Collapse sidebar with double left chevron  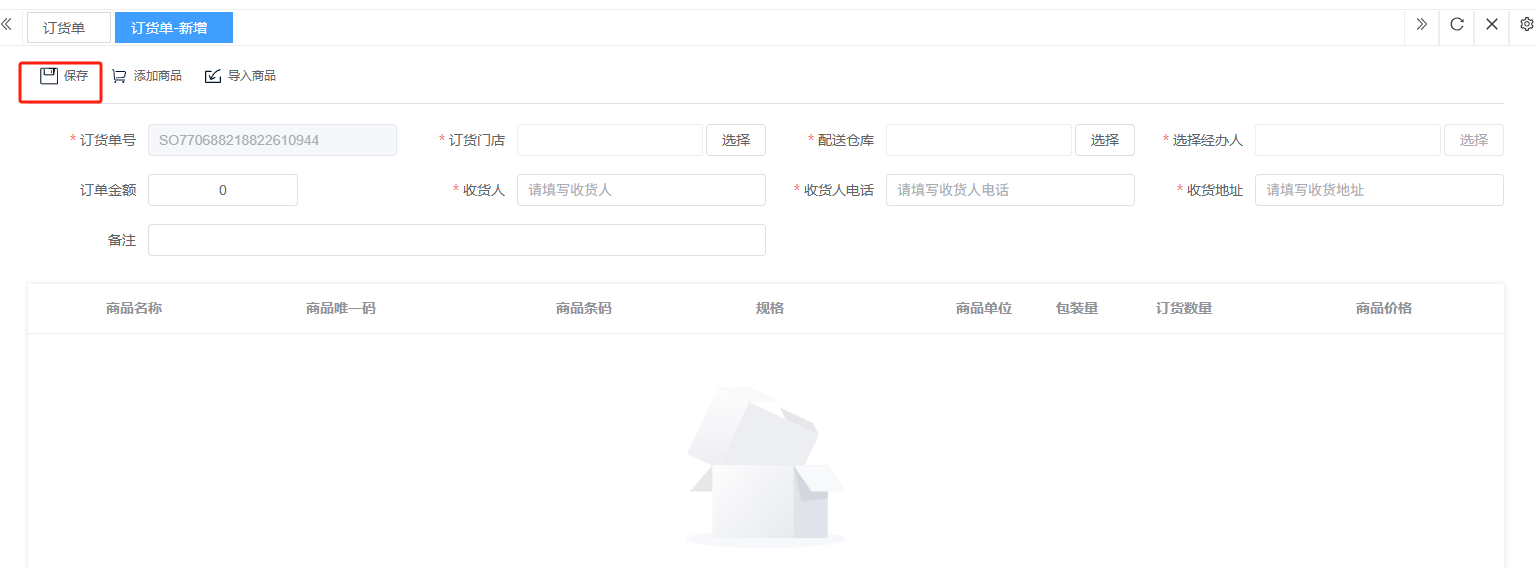[x=7, y=24]
